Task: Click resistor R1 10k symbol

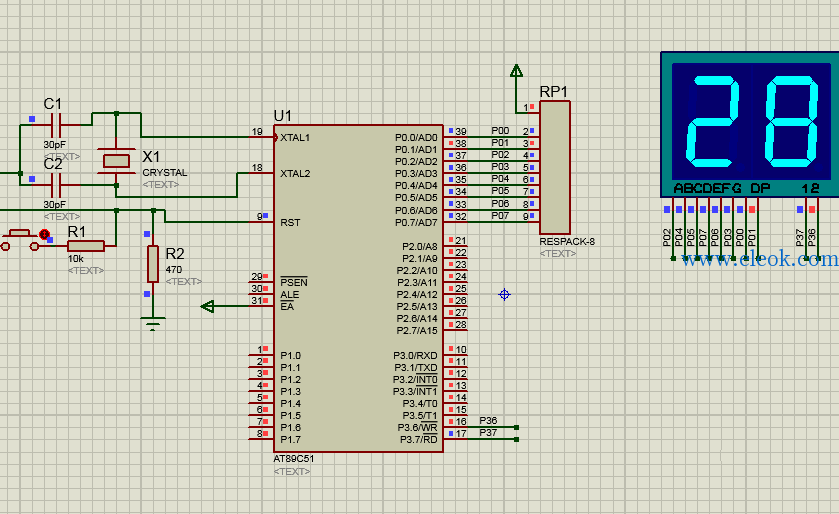Action: [86, 246]
